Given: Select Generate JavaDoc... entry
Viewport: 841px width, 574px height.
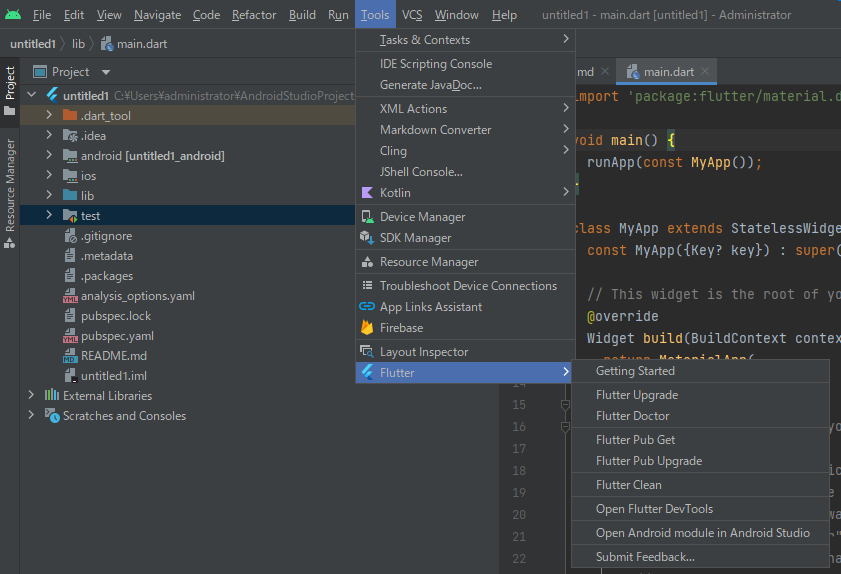Looking at the screenshot, I should pos(466,85).
